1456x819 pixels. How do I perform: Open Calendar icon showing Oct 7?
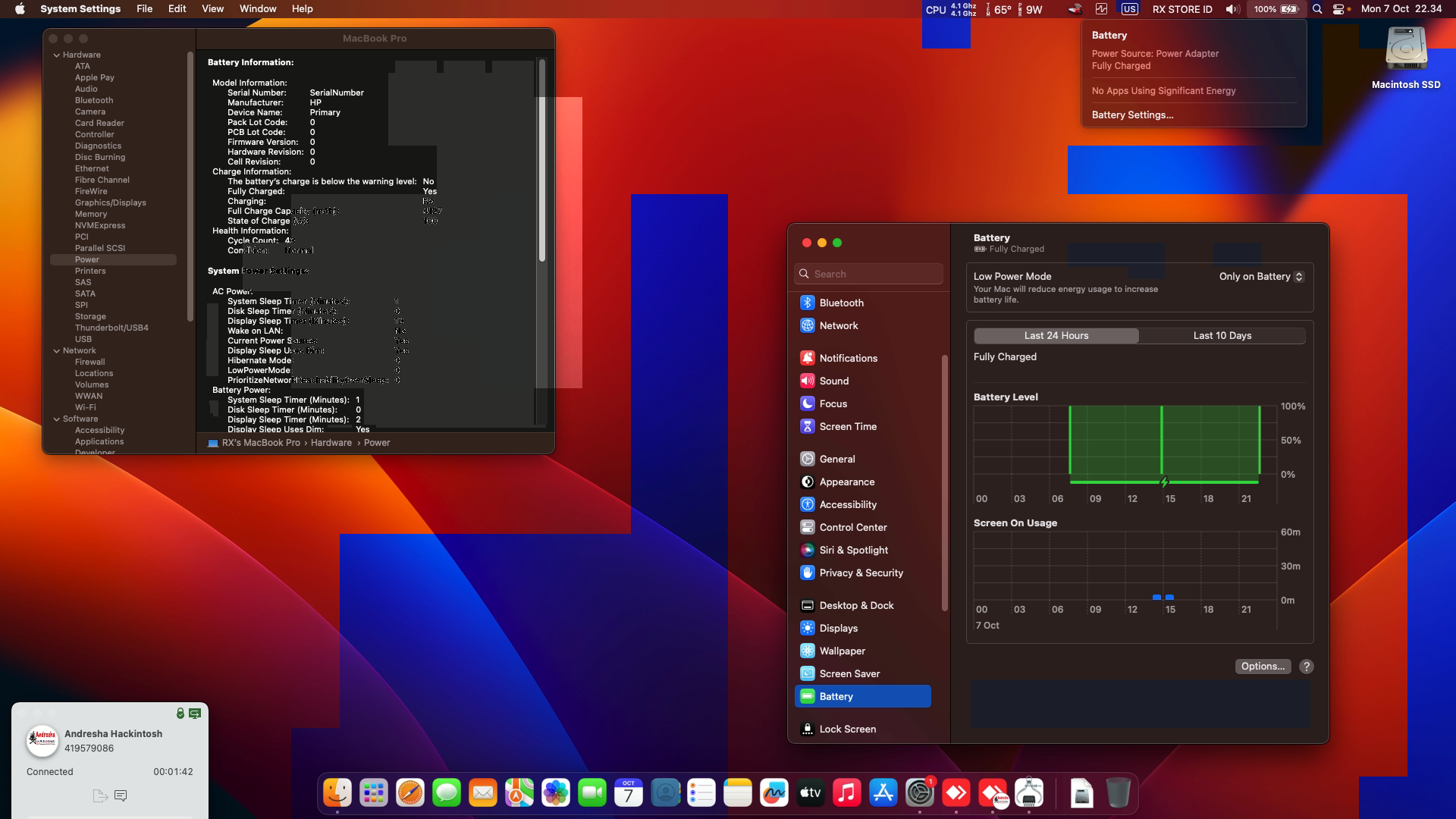pyautogui.click(x=629, y=793)
